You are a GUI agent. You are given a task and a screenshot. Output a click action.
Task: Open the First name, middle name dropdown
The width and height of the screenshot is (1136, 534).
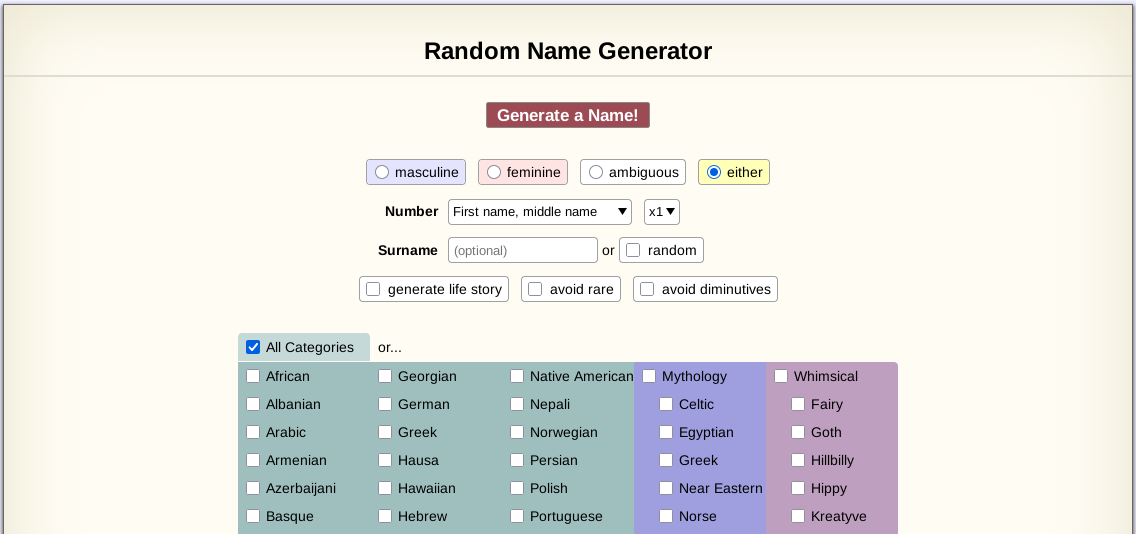[x=540, y=211]
